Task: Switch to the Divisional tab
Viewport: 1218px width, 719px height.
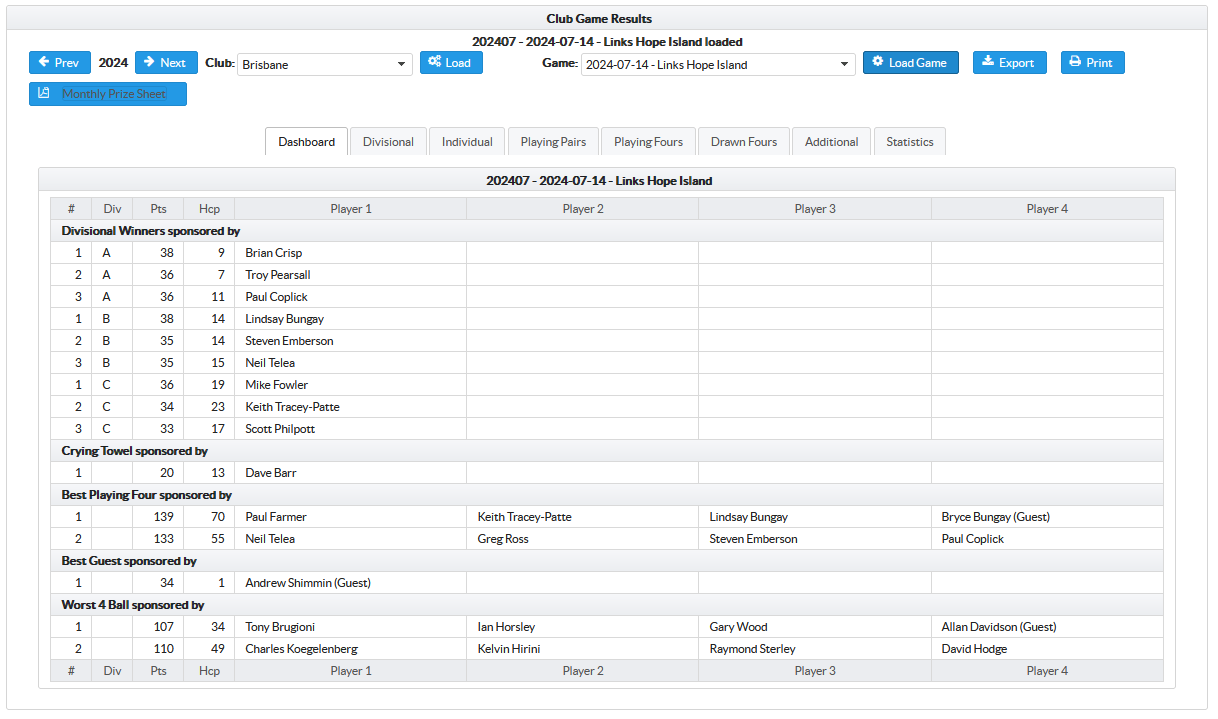Action: click(x=388, y=142)
